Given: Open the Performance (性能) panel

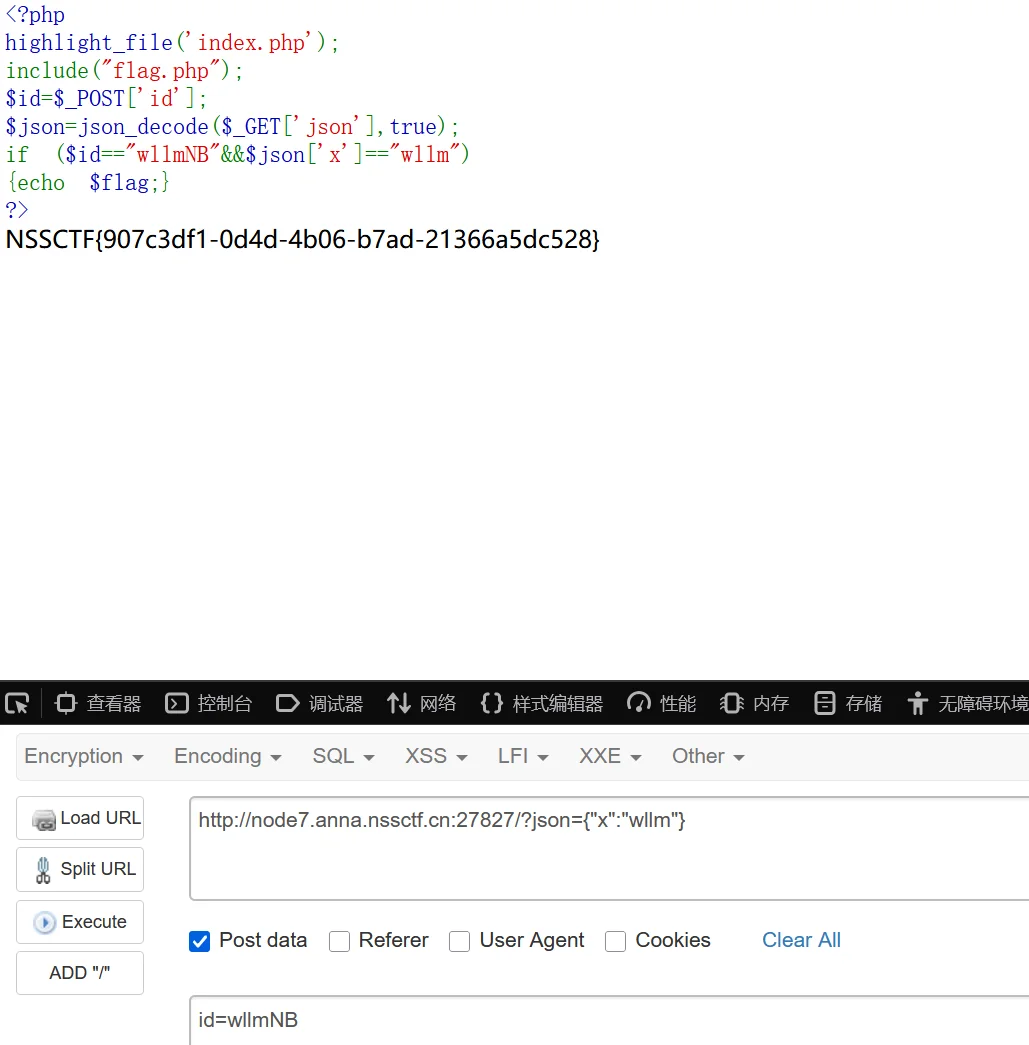Looking at the screenshot, I should (x=661, y=703).
